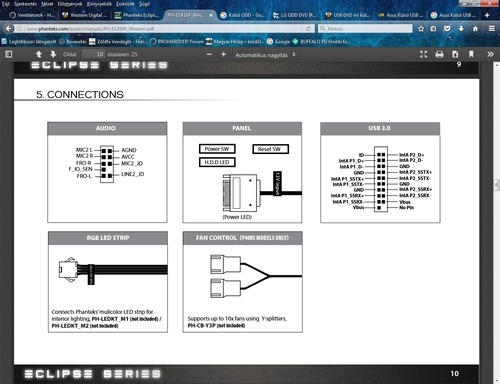Download the PDF with the file icon
This screenshot has width=500, height=384.
click(x=455, y=54)
